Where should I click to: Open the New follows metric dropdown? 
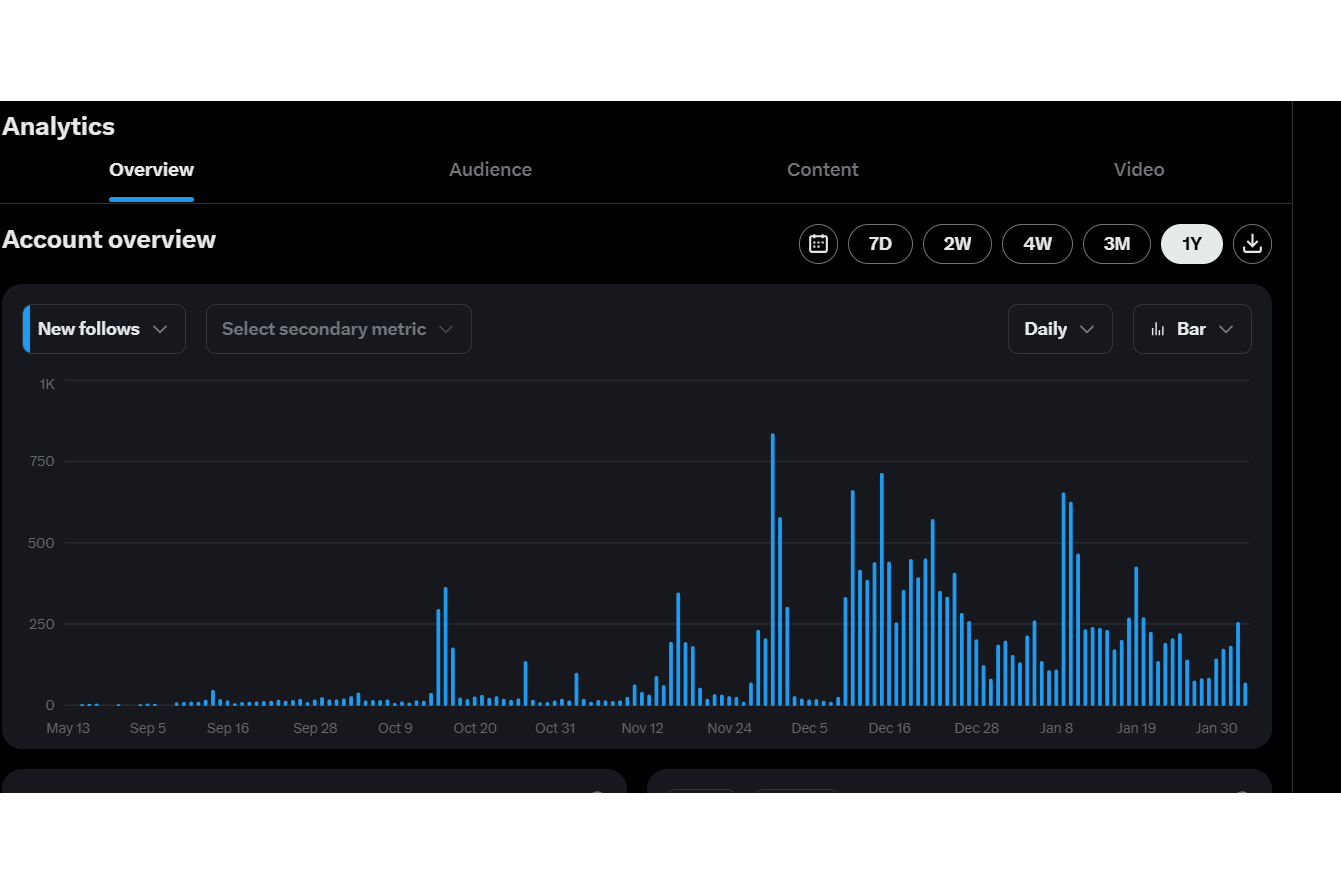pyautogui.click(x=104, y=329)
